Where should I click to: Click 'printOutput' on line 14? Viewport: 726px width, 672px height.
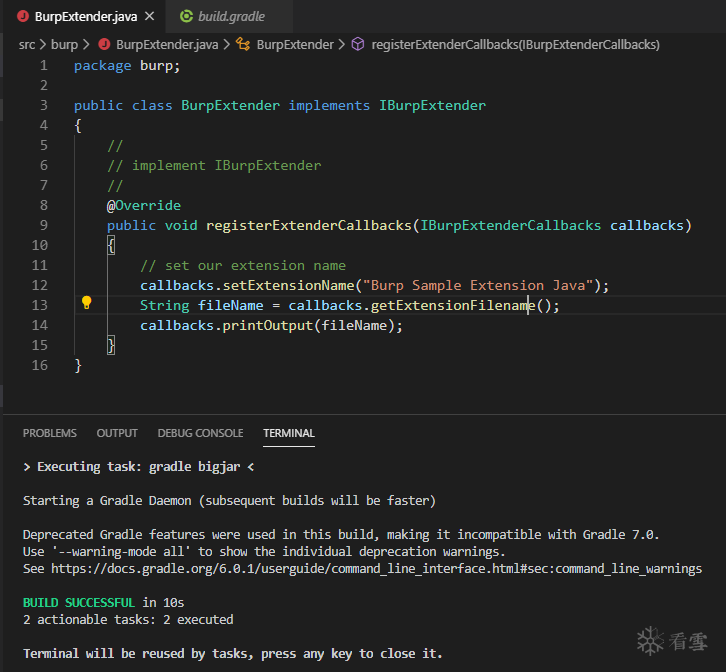coord(268,326)
